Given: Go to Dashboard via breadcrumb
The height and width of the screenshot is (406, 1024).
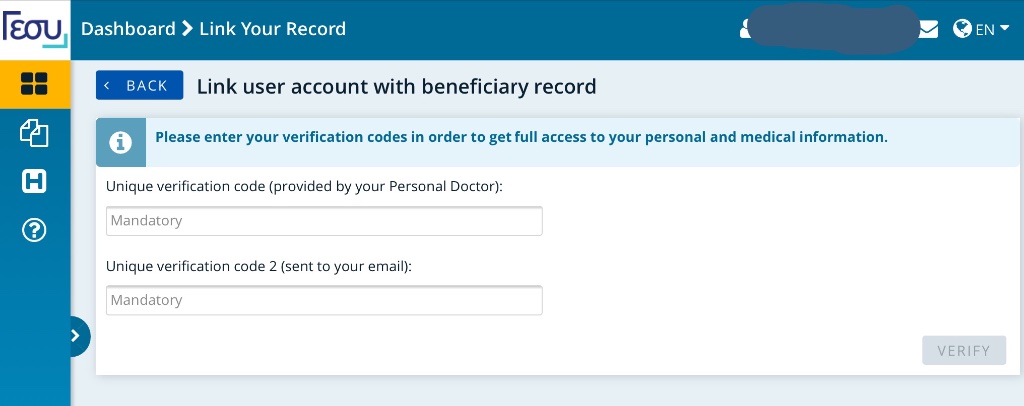Looking at the screenshot, I should [128, 29].
